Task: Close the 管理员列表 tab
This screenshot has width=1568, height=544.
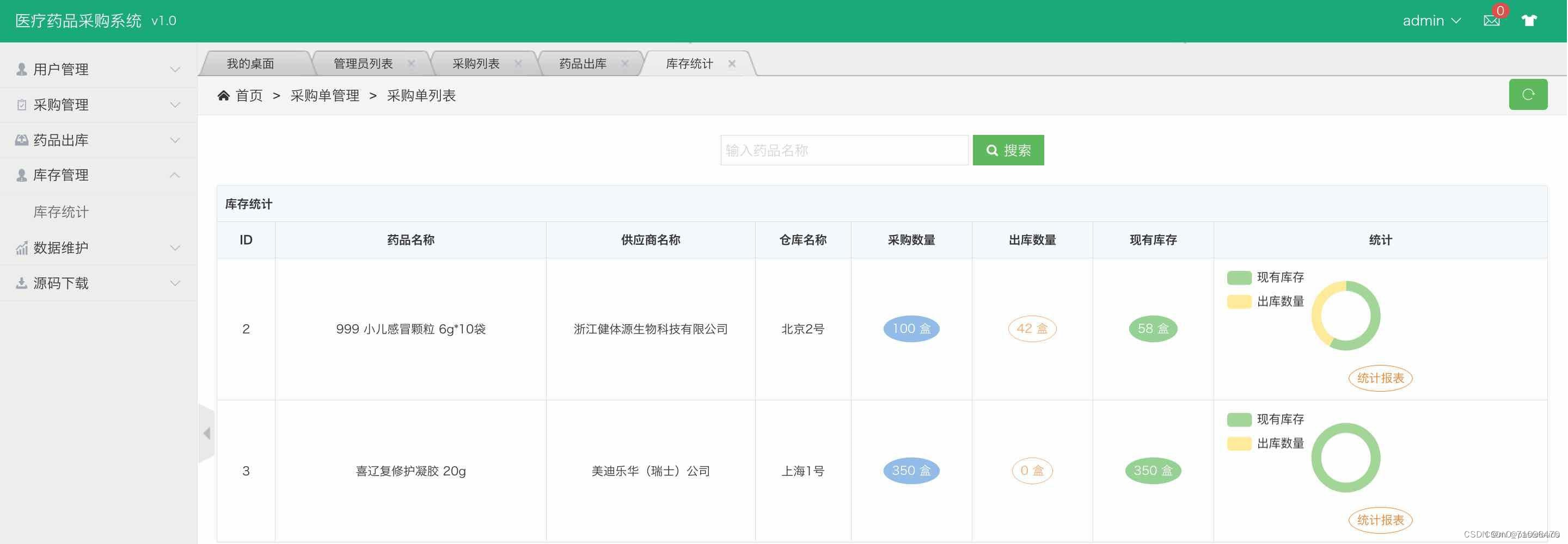Action: tap(412, 63)
